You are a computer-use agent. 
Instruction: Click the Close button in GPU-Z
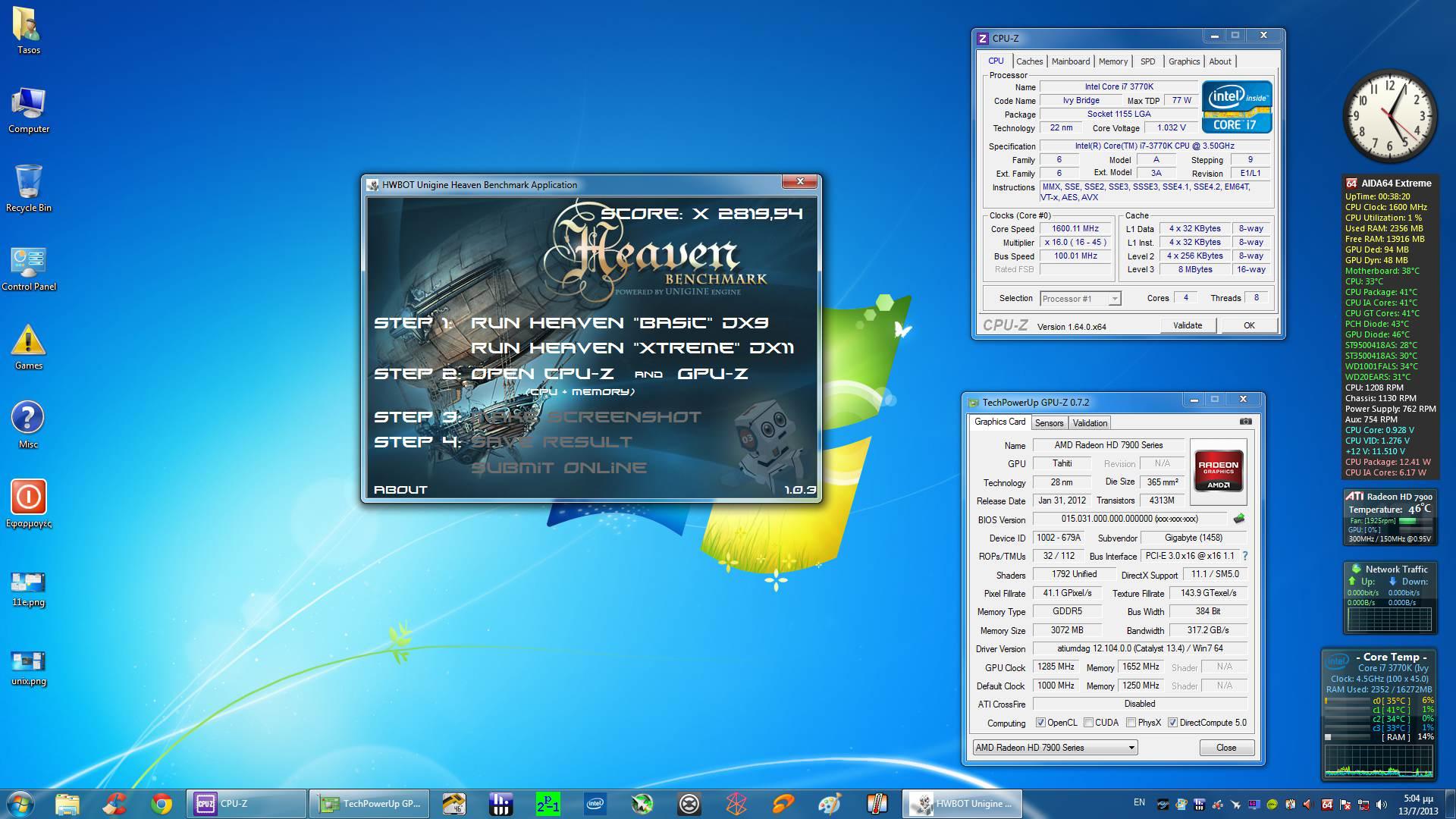[1226, 748]
